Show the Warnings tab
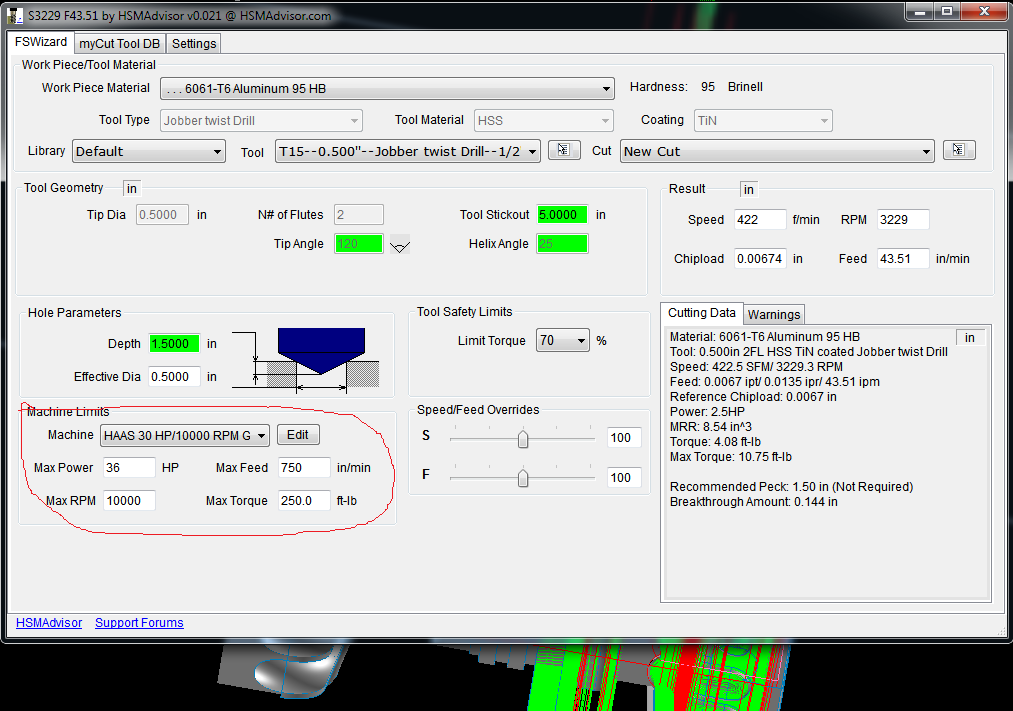This screenshot has width=1013, height=711. click(774, 315)
